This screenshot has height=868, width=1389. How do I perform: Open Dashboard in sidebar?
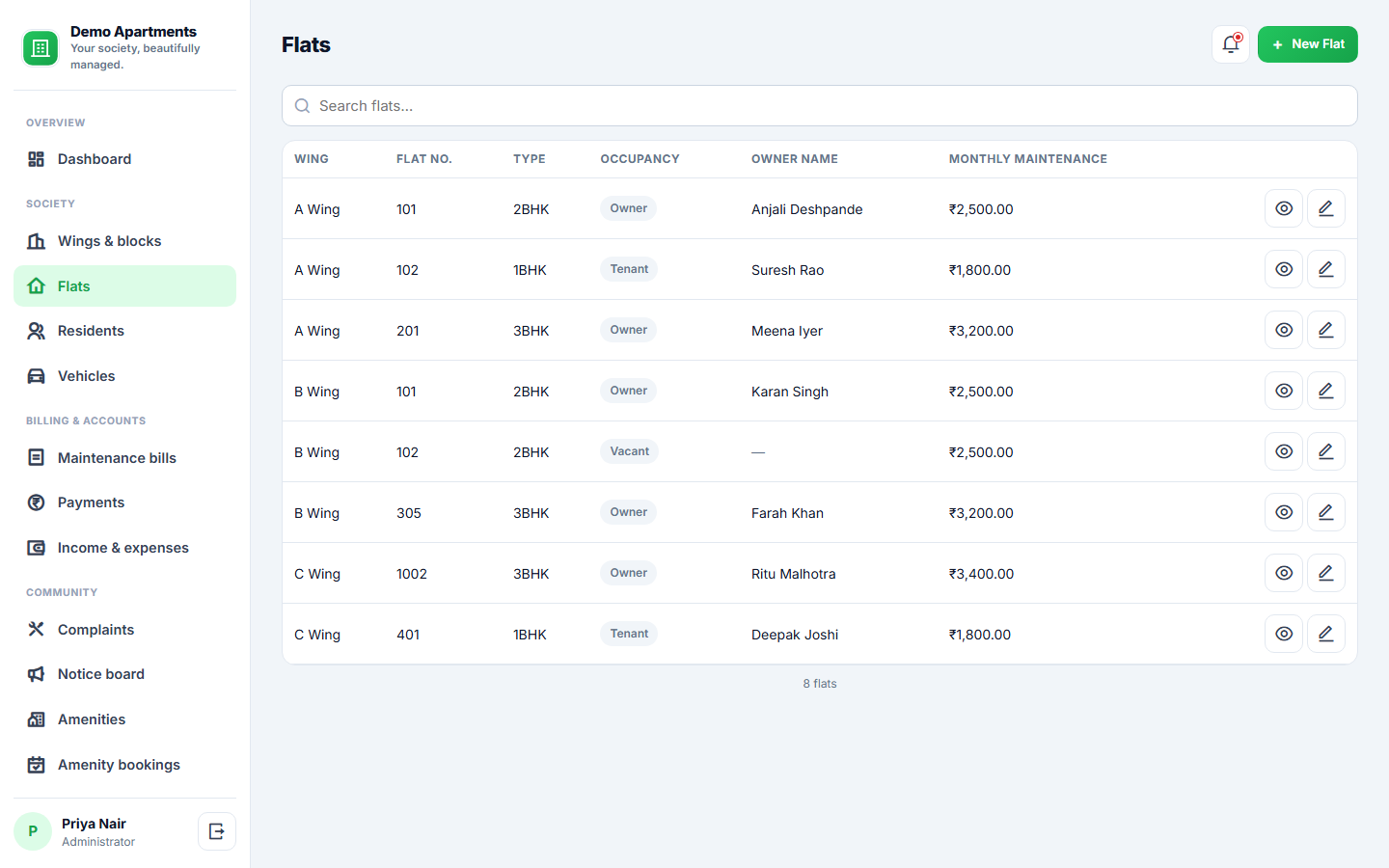click(124, 159)
